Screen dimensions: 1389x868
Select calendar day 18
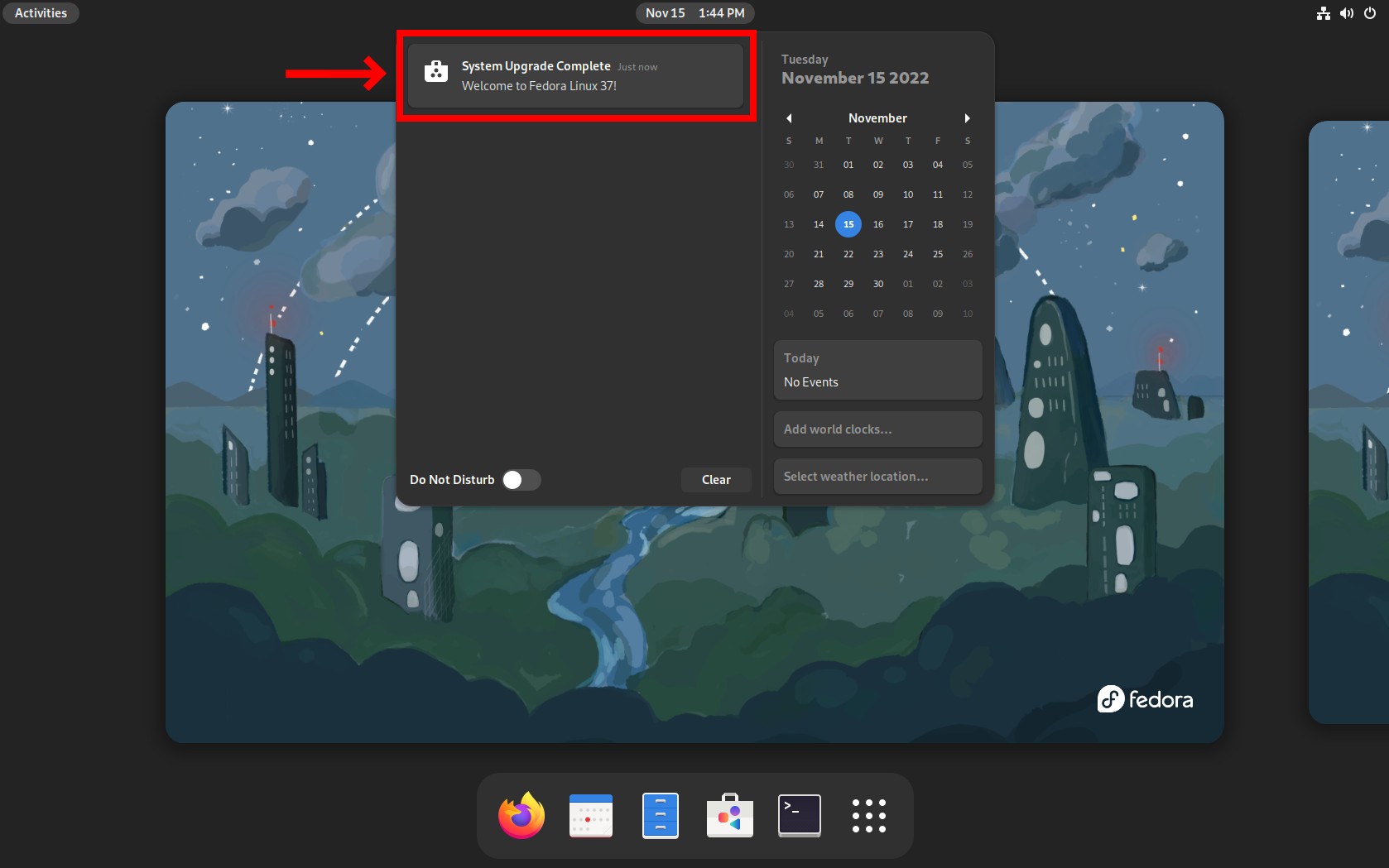point(938,224)
